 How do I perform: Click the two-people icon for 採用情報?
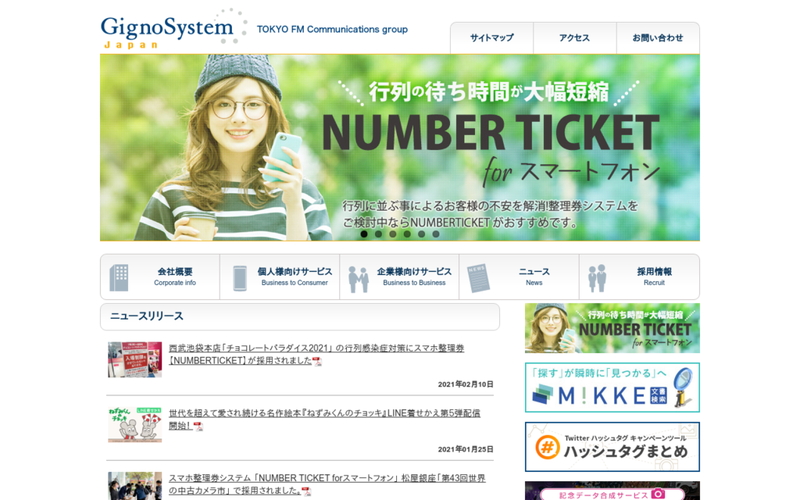(597, 278)
